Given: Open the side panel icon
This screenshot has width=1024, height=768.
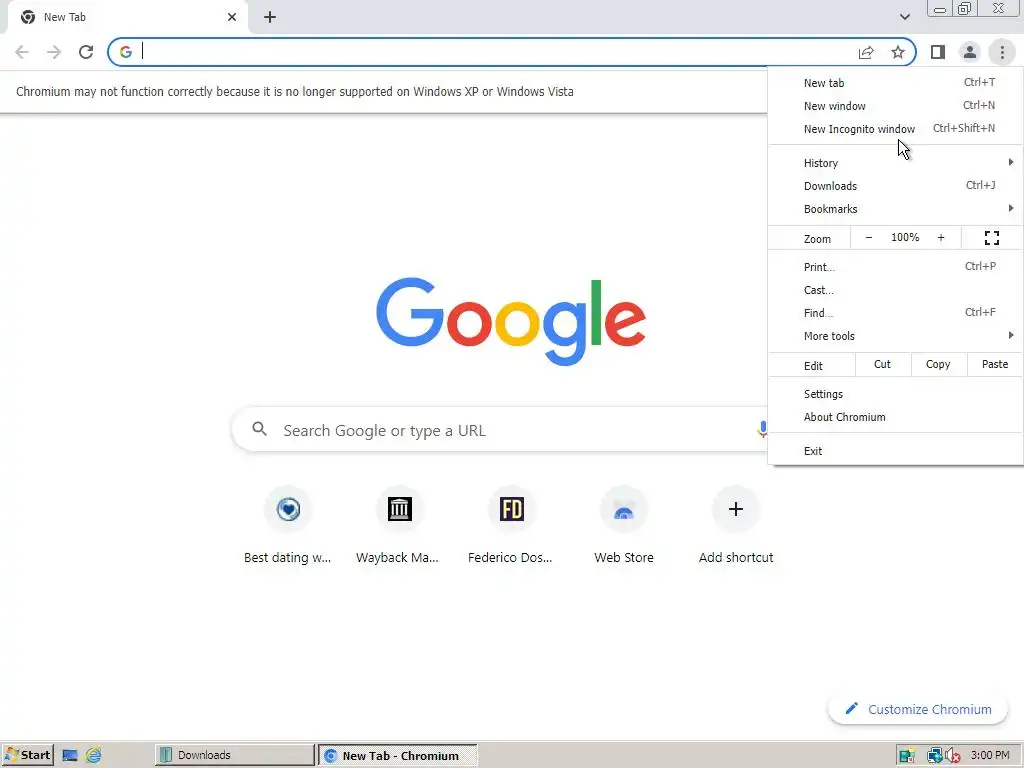Looking at the screenshot, I should tap(938, 52).
